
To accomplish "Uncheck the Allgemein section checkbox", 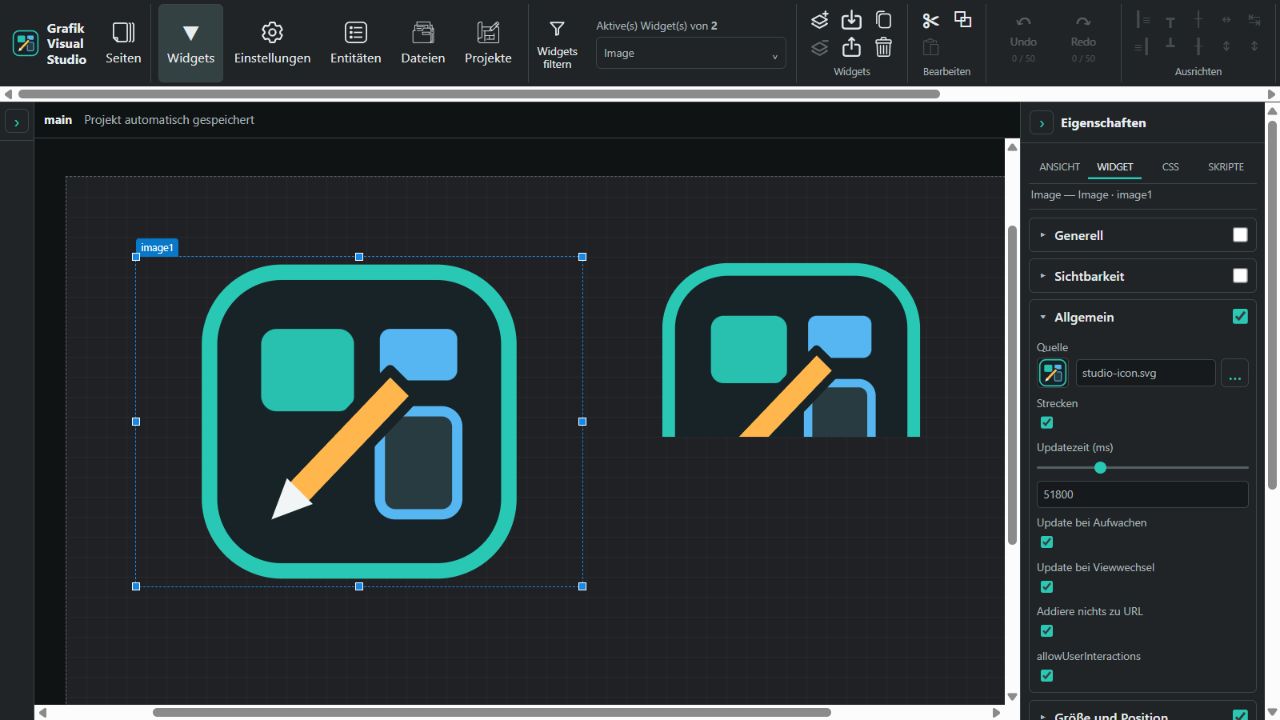I will click(1240, 317).
